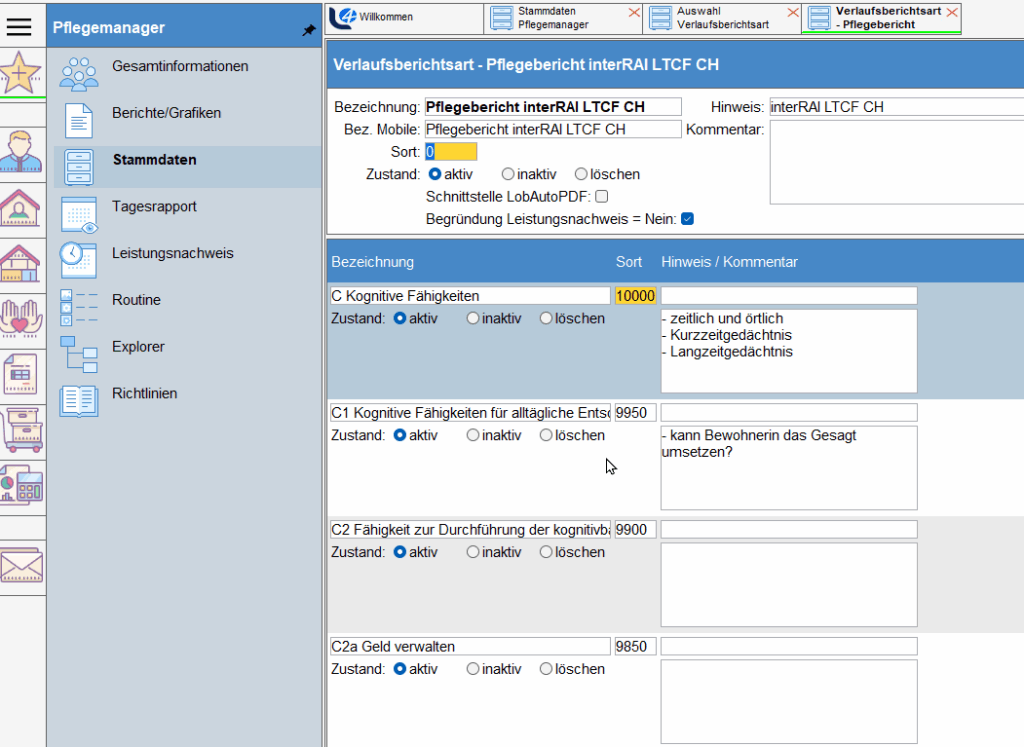
Task: Select löschen for C Kognitive Fähigkeiten
Action: click(x=546, y=319)
